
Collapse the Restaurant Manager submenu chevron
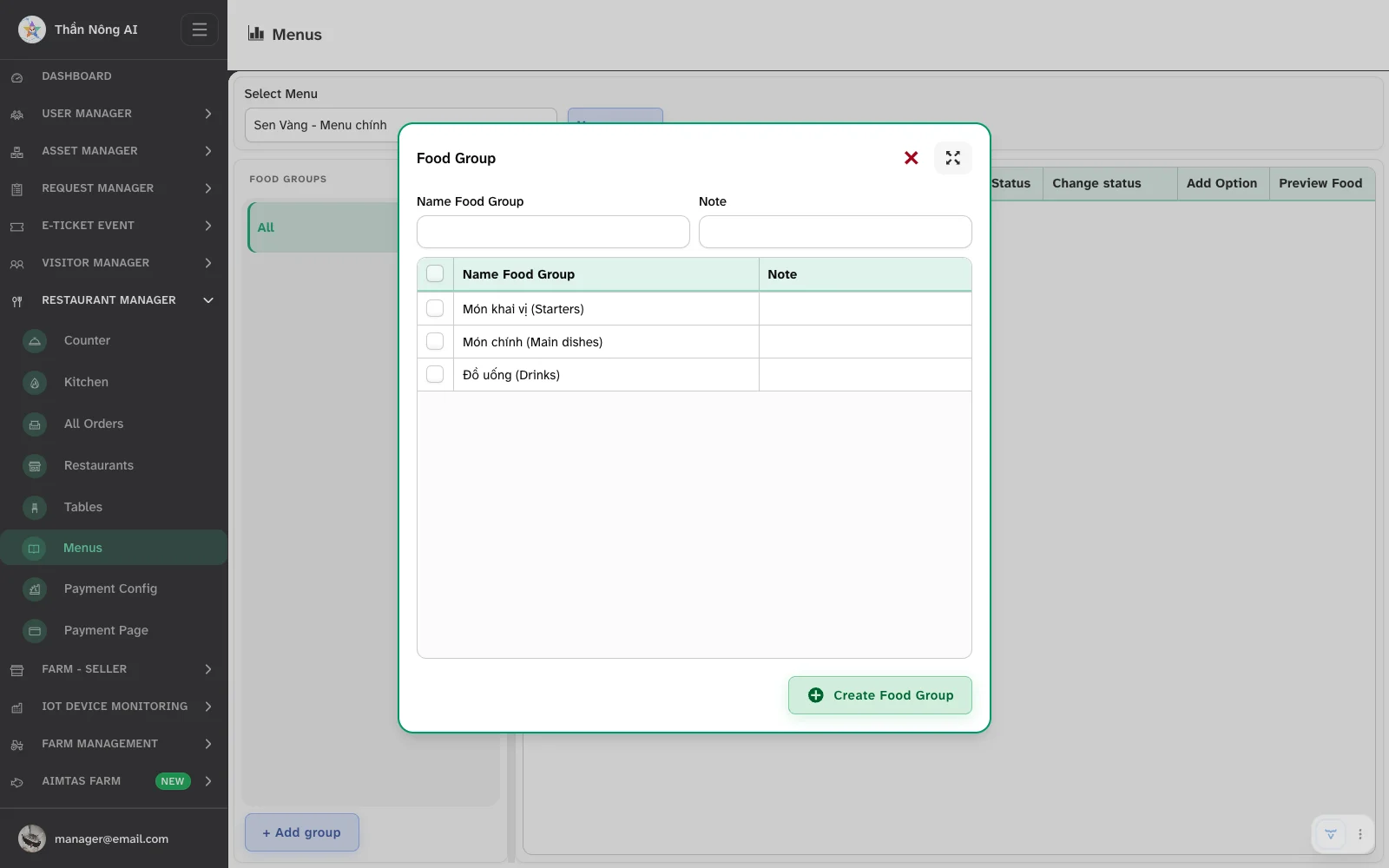coord(208,300)
